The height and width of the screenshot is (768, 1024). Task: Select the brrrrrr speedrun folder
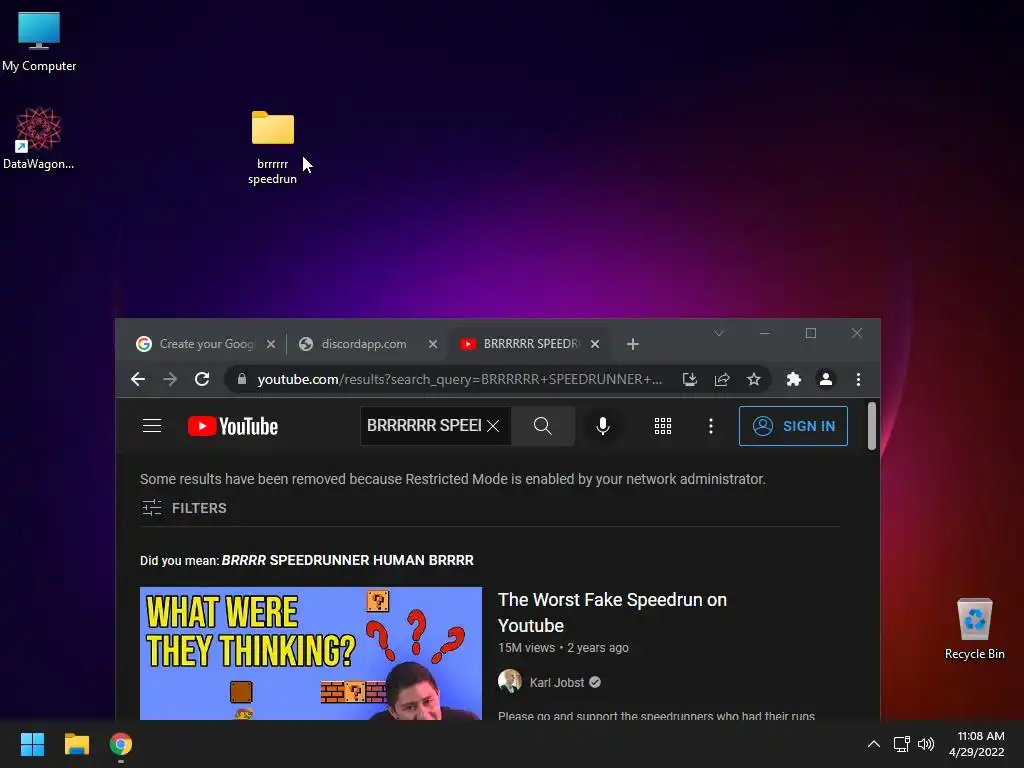[272, 147]
